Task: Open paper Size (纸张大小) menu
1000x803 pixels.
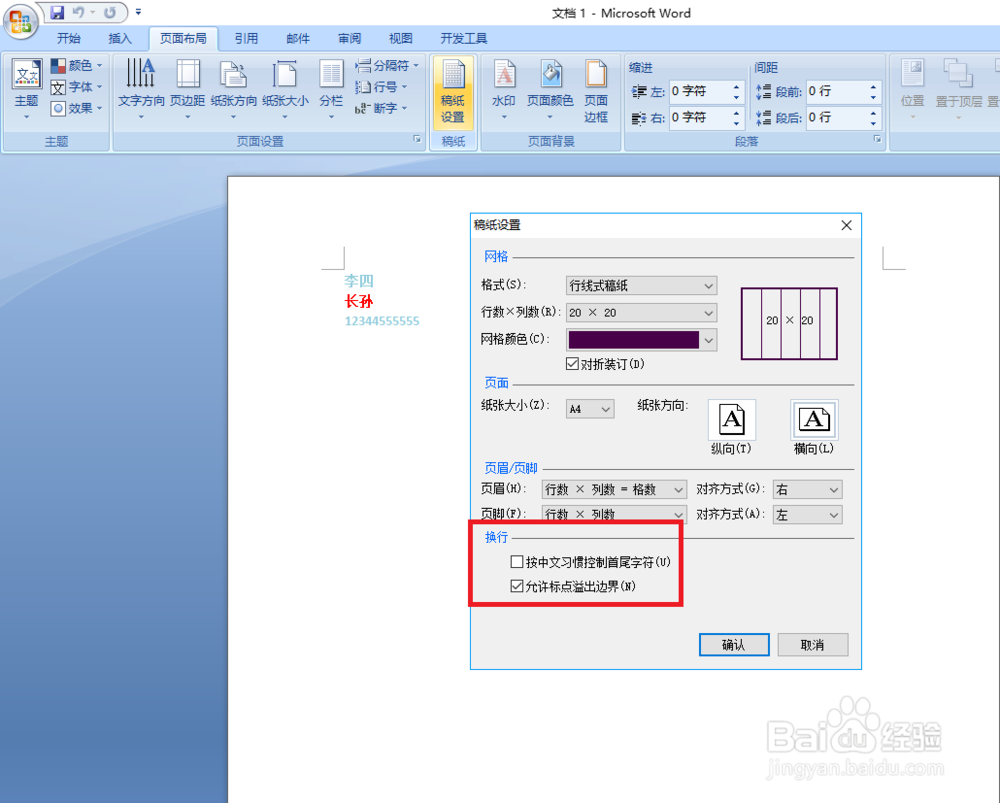Action: point(285,89)
